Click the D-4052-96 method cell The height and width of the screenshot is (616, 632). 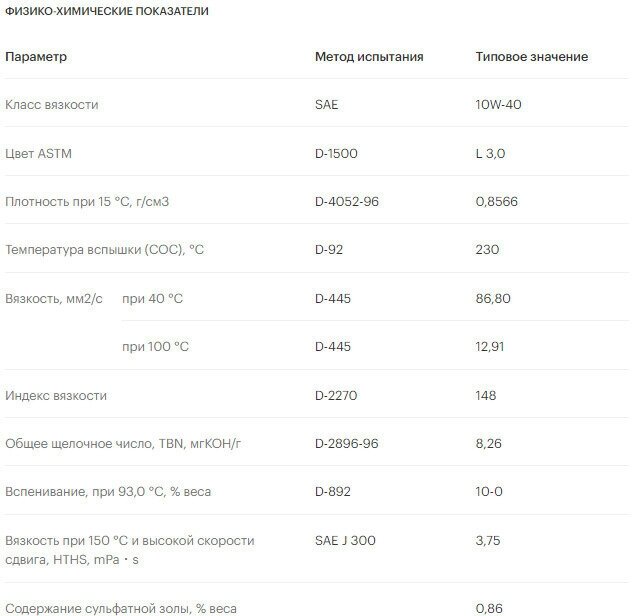347,202
